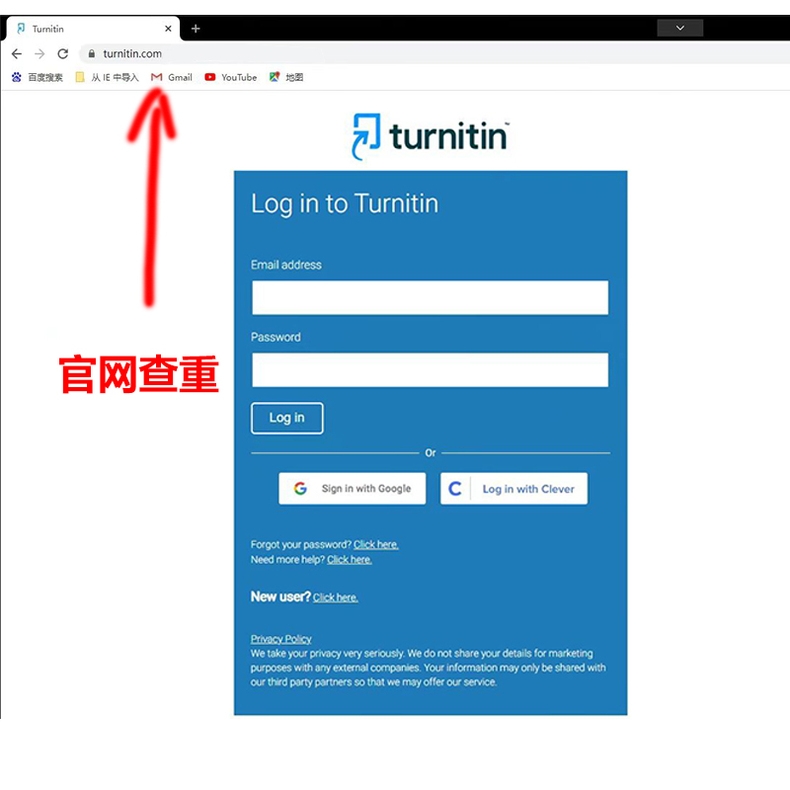Open a new browser tab
Screen dimensions: 790x790
(196, 29)
